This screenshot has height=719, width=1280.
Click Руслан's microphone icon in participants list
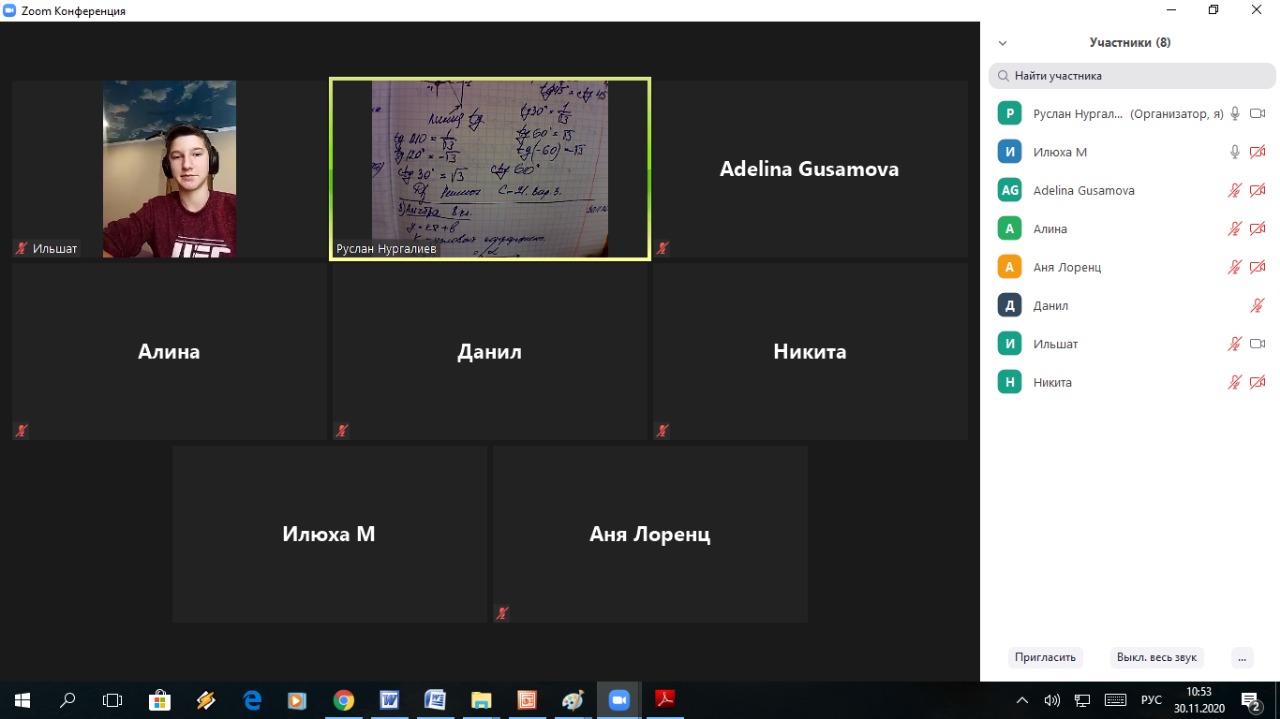click(x=1235, y=114)
